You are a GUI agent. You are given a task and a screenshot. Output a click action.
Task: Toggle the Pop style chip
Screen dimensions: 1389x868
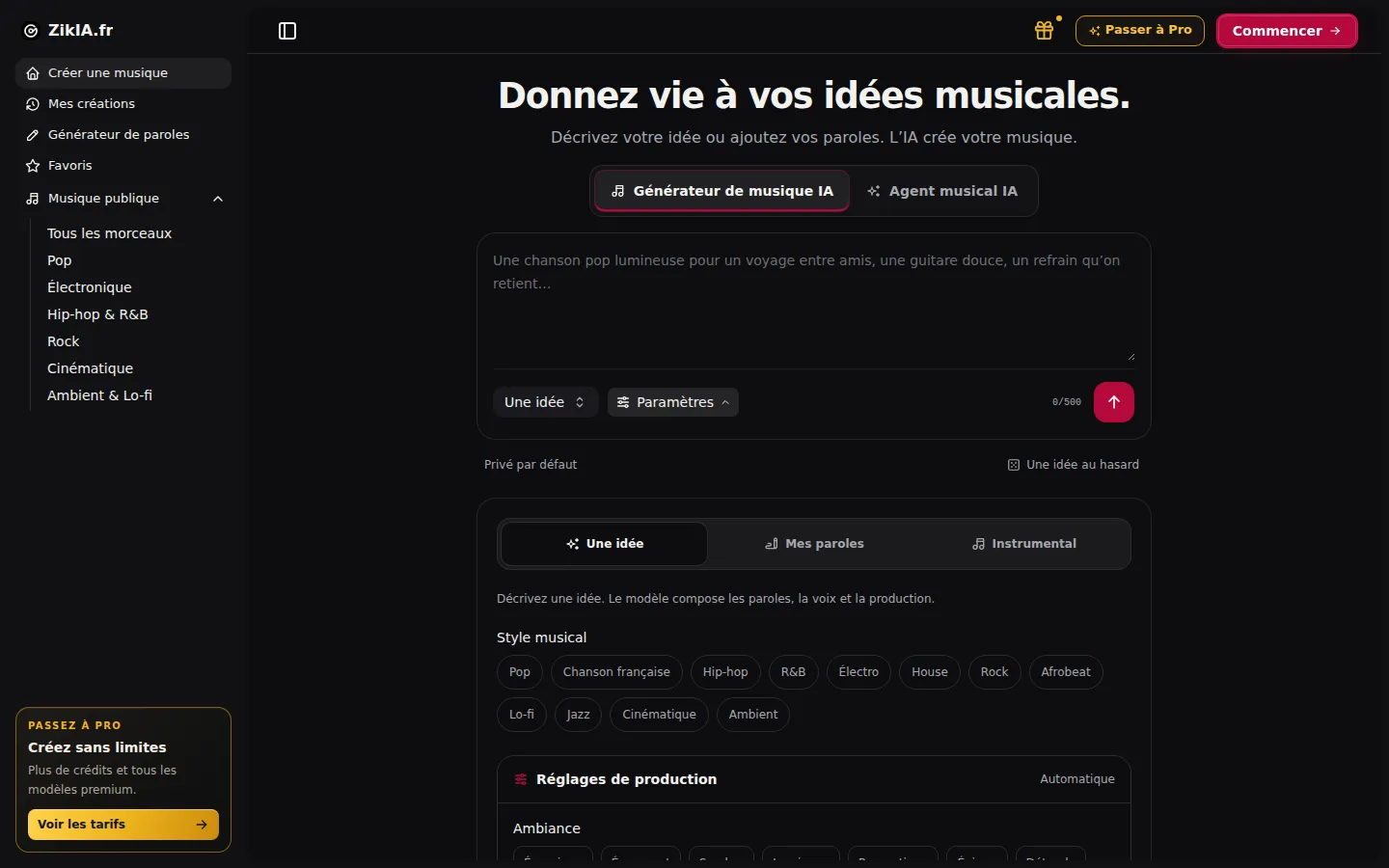(x=520, y=672)
